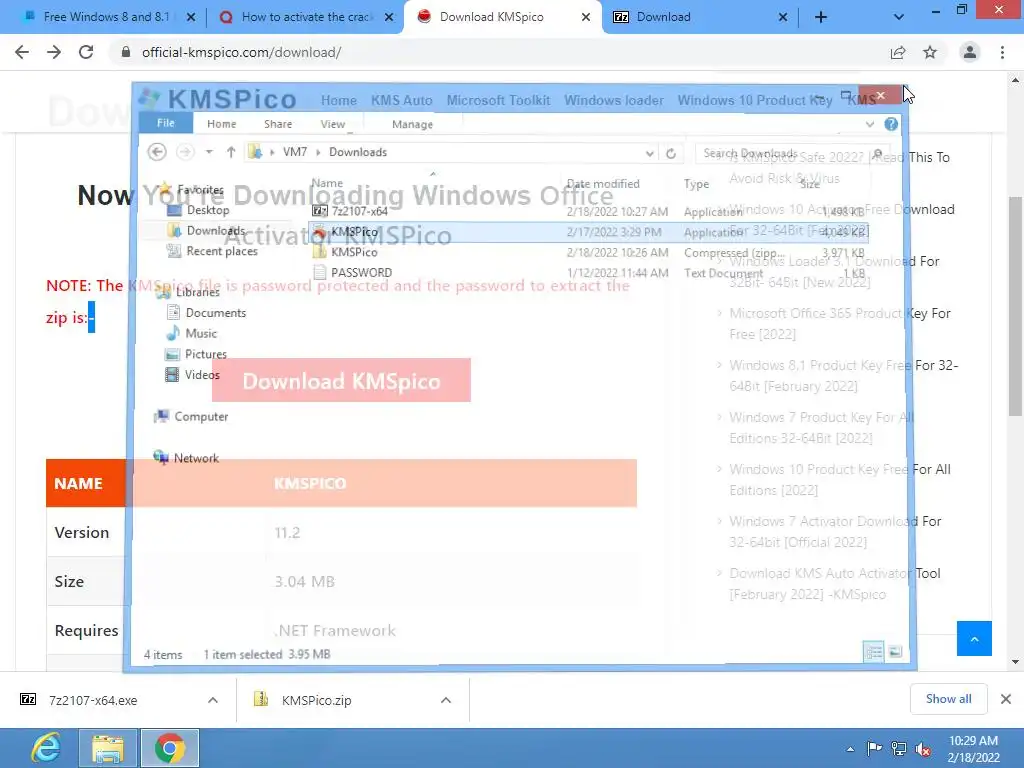Click the padlock site info icon
Viewport: 1024px width, 768px height.
126,52
